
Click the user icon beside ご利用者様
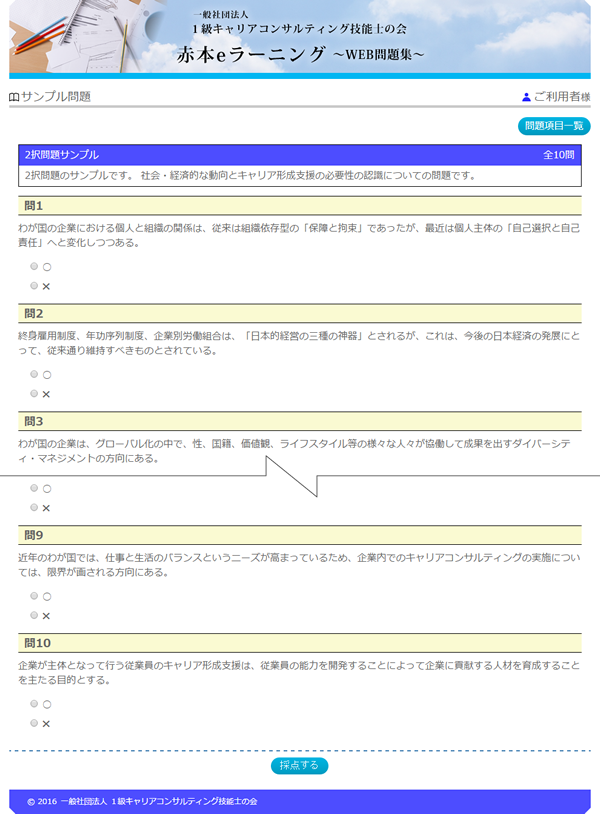click(x=526, y=97)
